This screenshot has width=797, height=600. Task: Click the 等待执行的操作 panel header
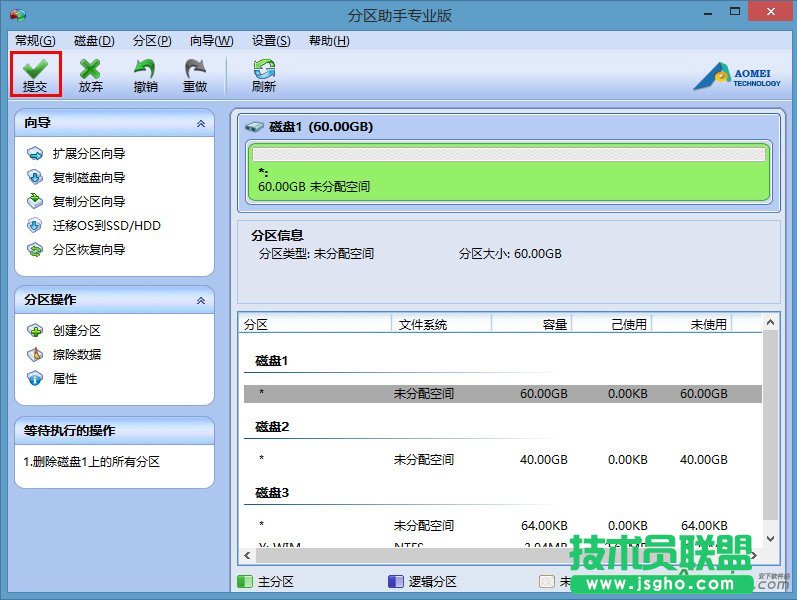(114, 431)
